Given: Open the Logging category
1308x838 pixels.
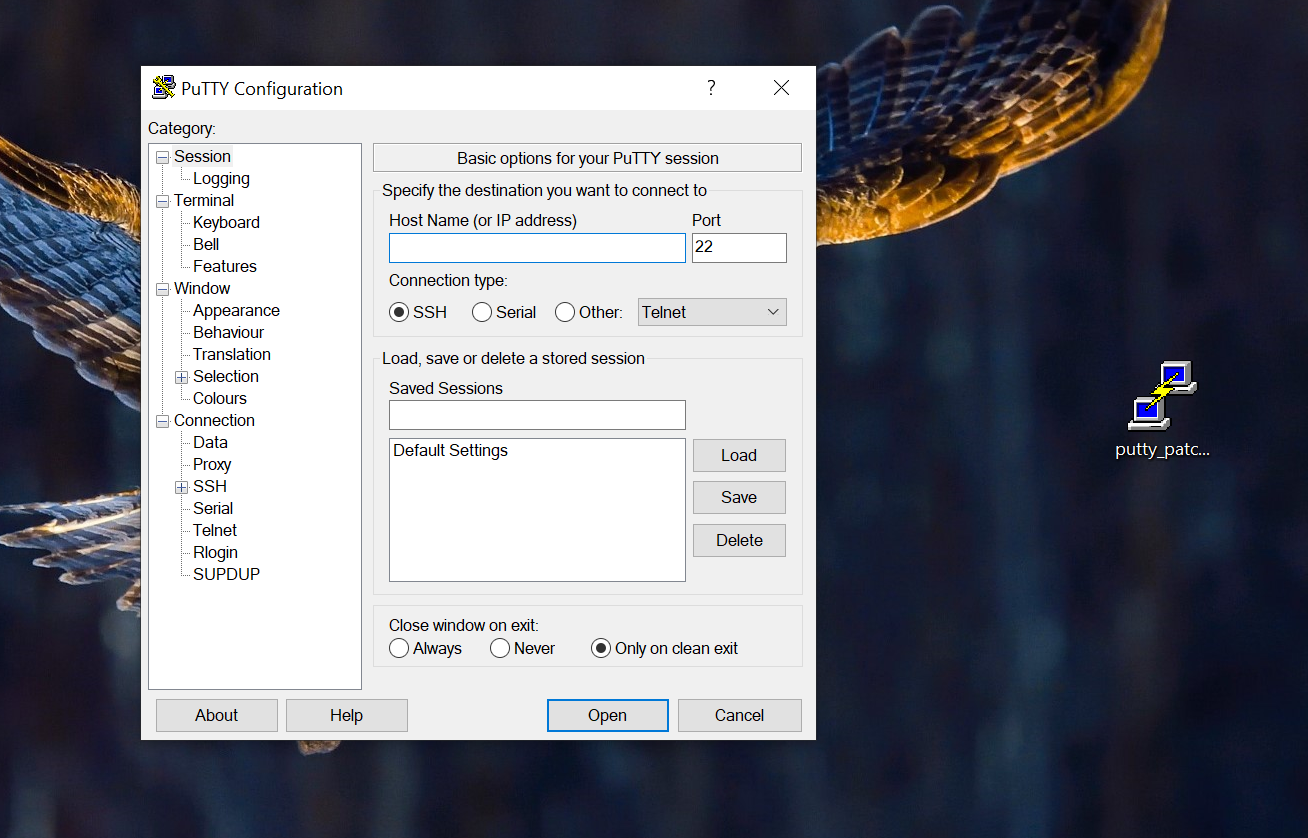Looking at the screenshot, I should [221, 179].
